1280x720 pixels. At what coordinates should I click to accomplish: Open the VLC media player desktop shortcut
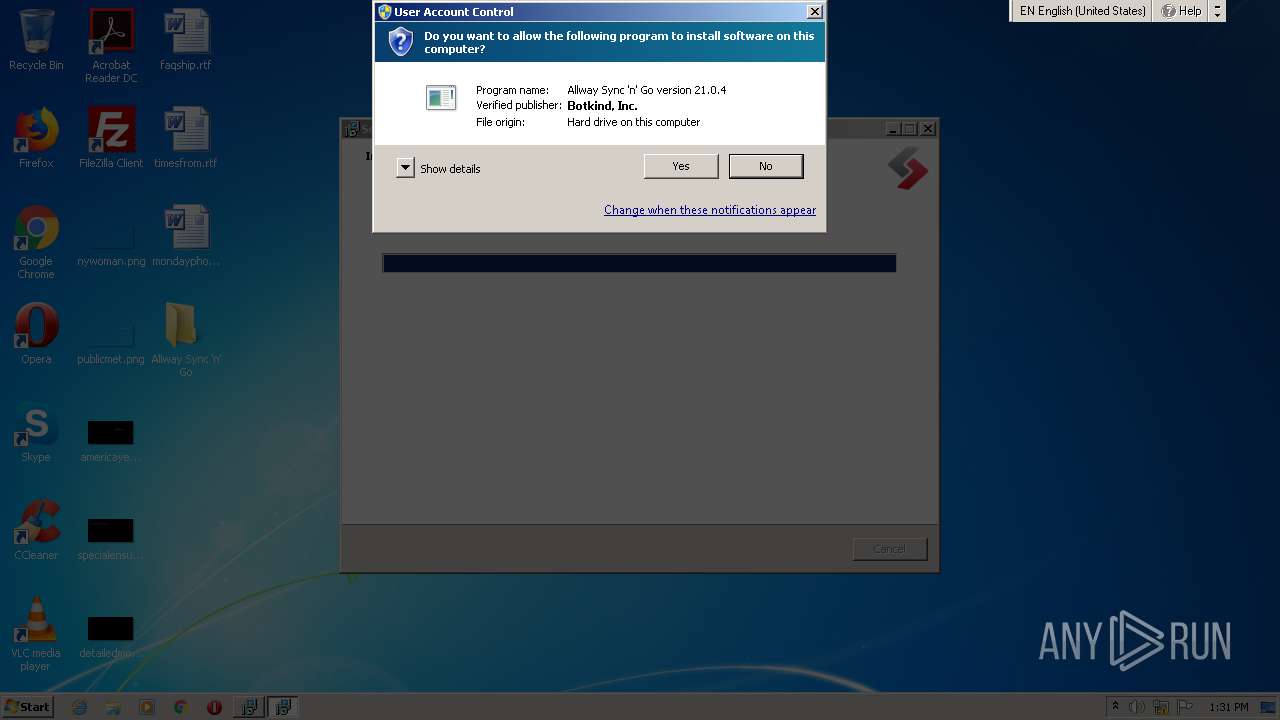pyautogui.click(x=36, y=634)
